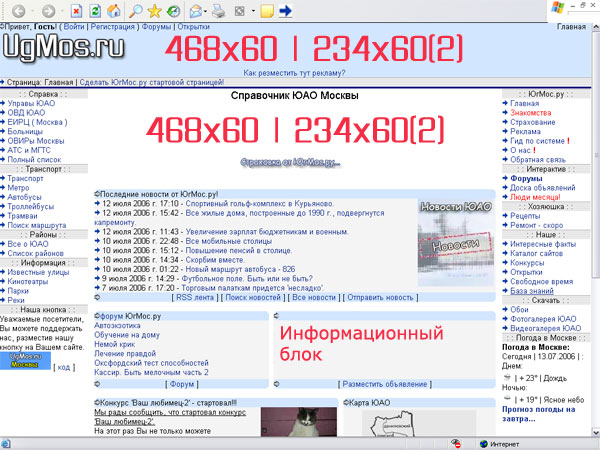Click 'Как разместить тут рекламу?' link

pyautogui.click(x=294, y=73)
